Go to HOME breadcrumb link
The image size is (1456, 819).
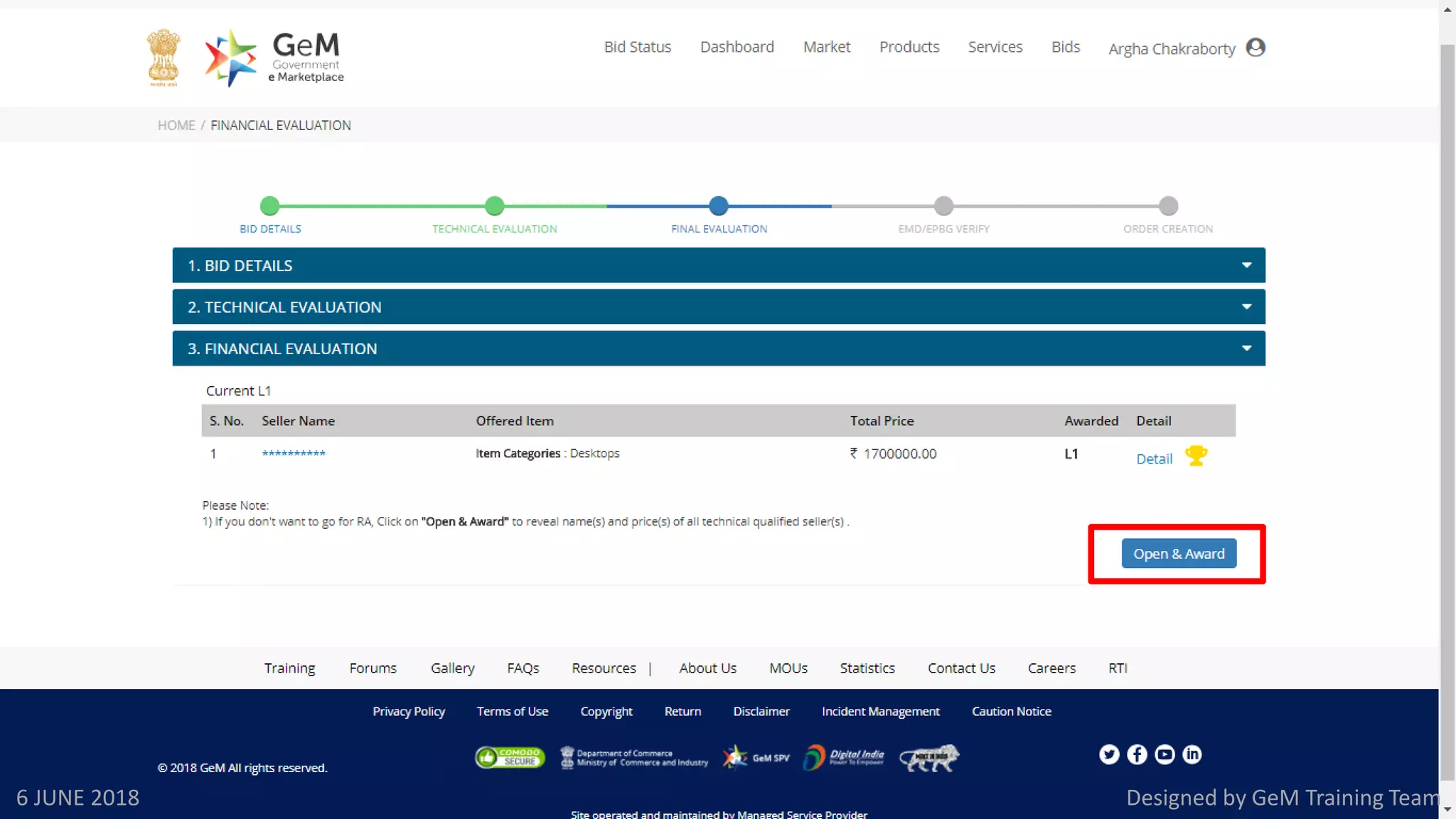[176, 125]
